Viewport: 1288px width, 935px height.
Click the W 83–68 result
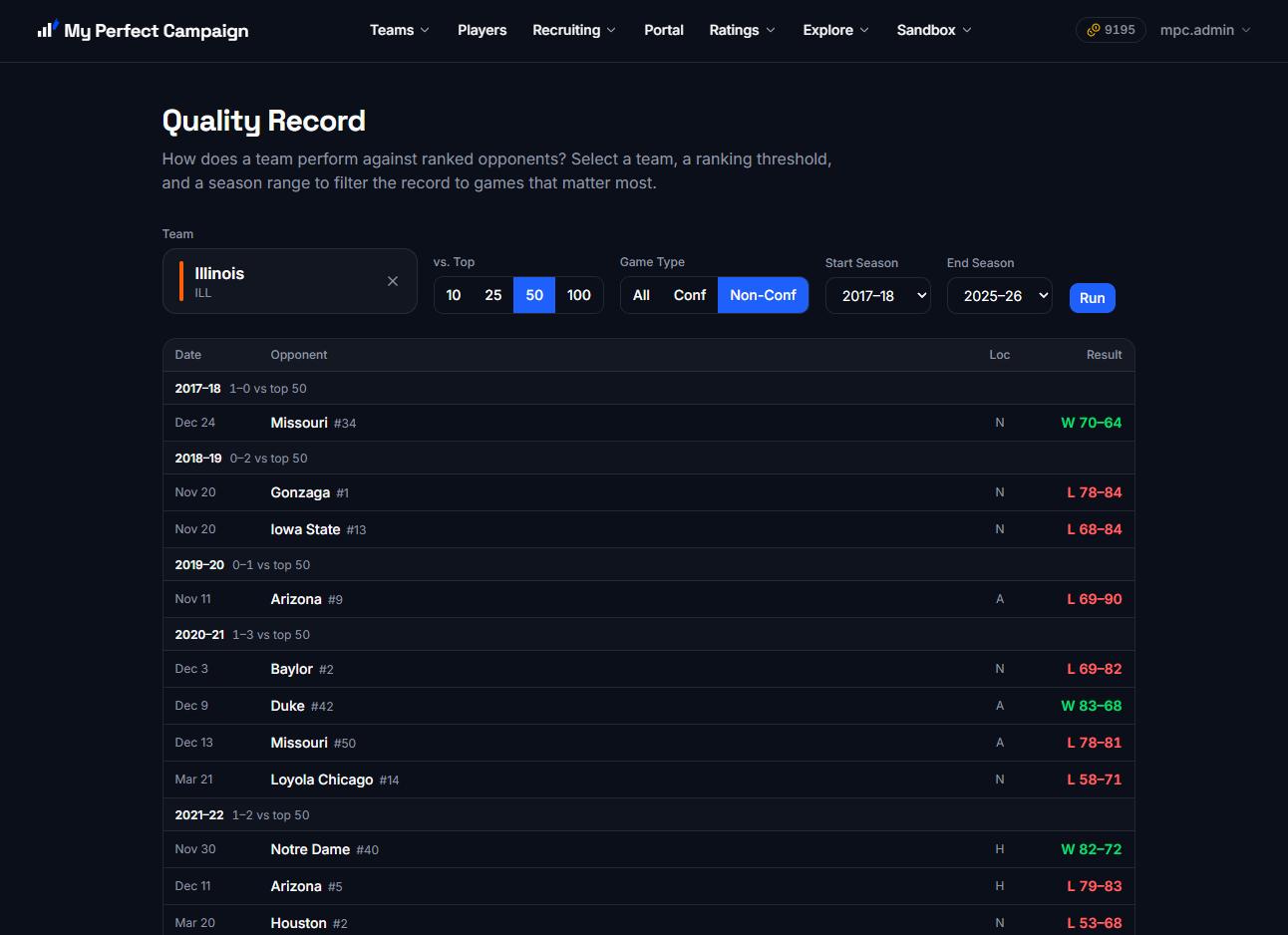click(1091, 706)
